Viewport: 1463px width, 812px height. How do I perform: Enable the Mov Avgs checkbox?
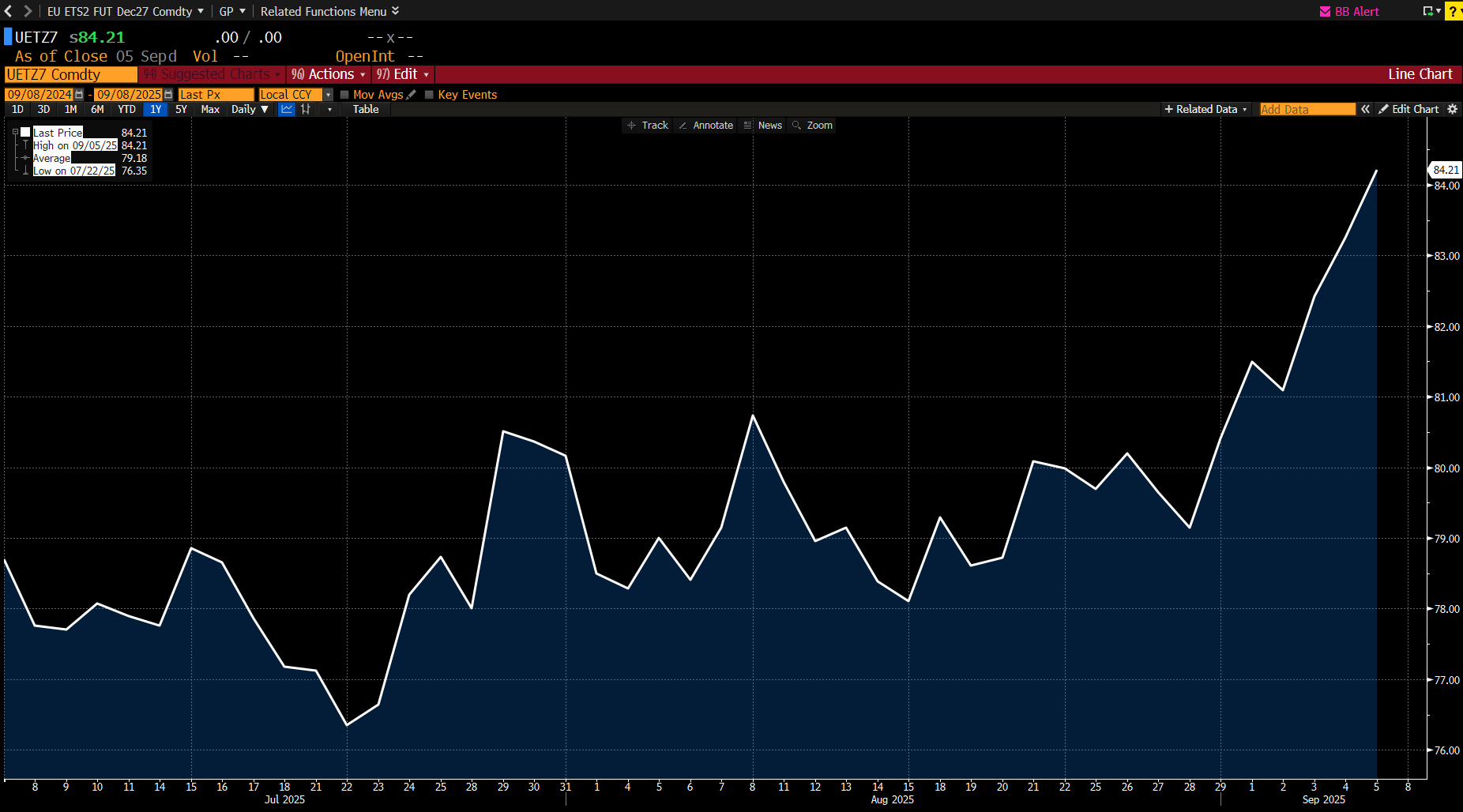coord(344,95)
